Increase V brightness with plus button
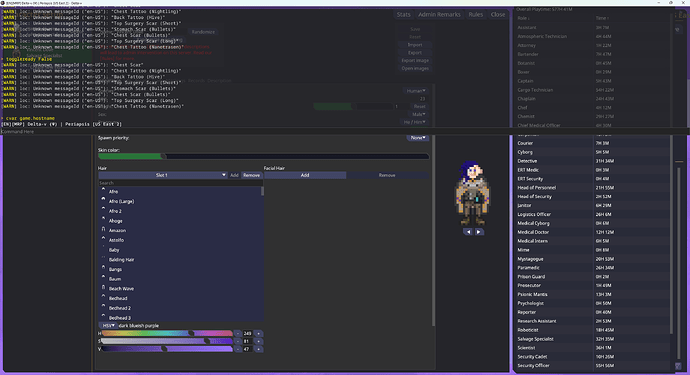The height and width of the screenshot is (375, 690). 259,349
